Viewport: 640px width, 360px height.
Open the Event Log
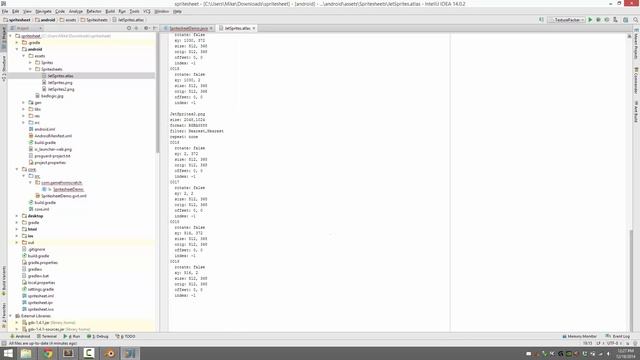(x=618, y=336)
